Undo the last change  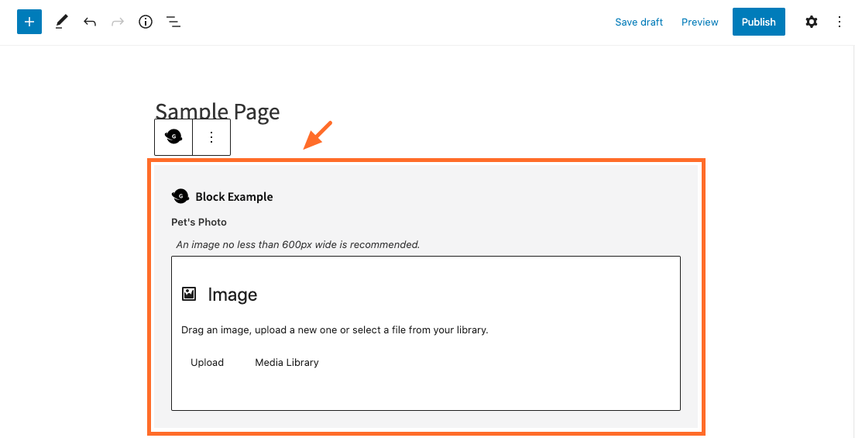(89, 22)
